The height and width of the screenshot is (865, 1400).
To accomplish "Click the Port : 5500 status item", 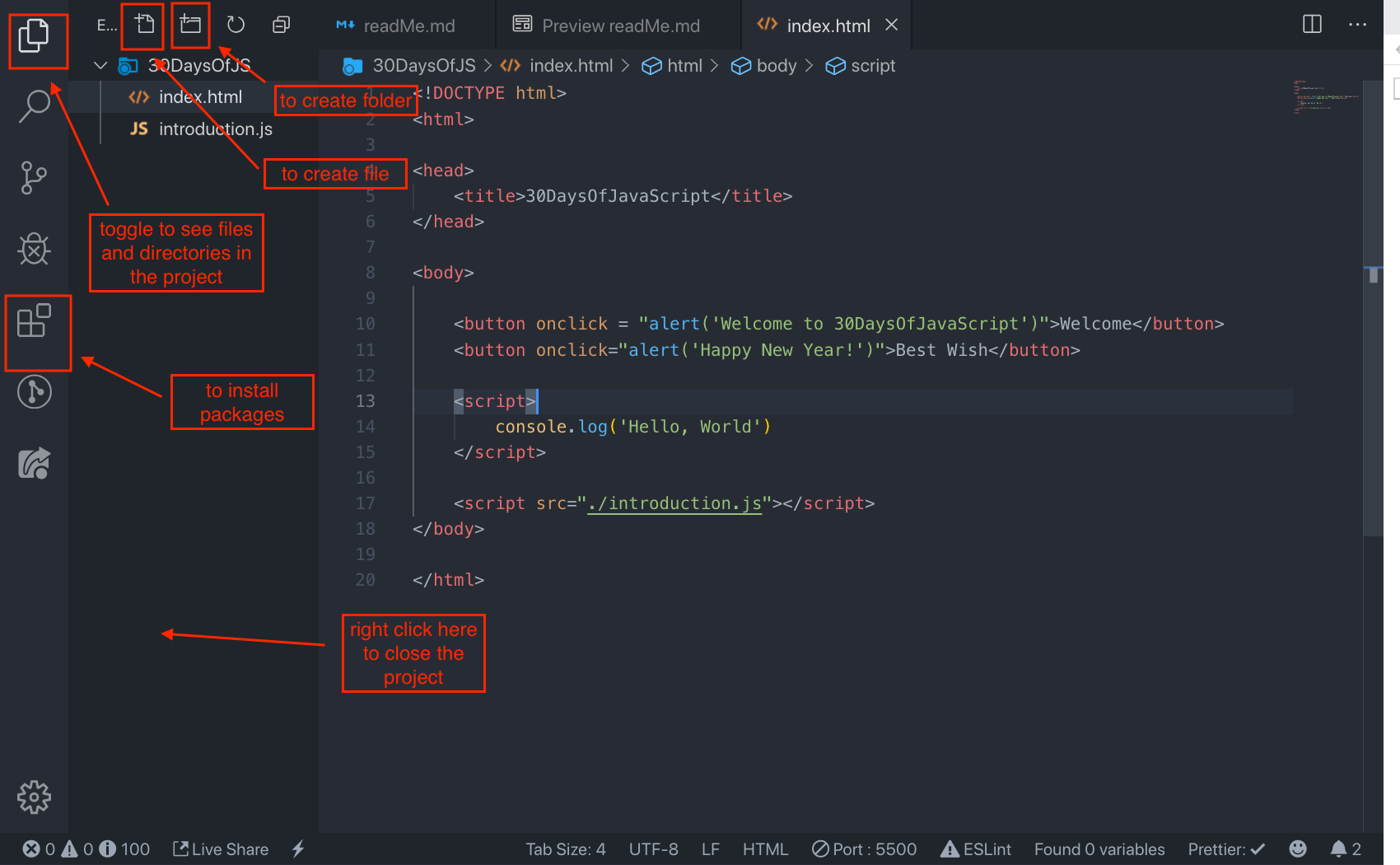I will coord(864,849).
